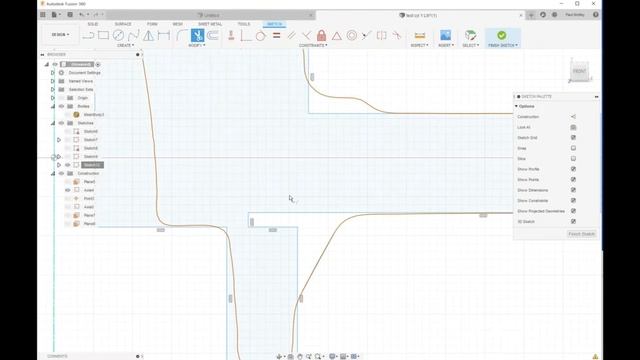This screenshot has width=640, height=360.
Task: Activate the Trim scissors tool
Action: pyautogui.click(x=198, y=36)
